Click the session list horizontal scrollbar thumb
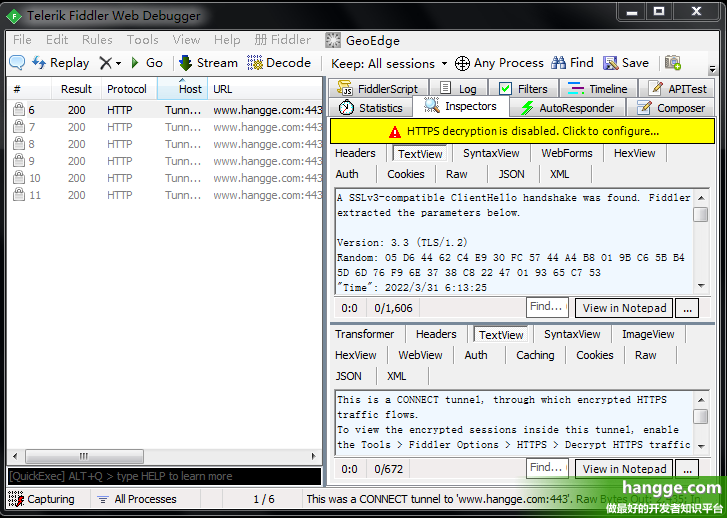This screenshot has width=727, height=518. click(x=84, y=456)
